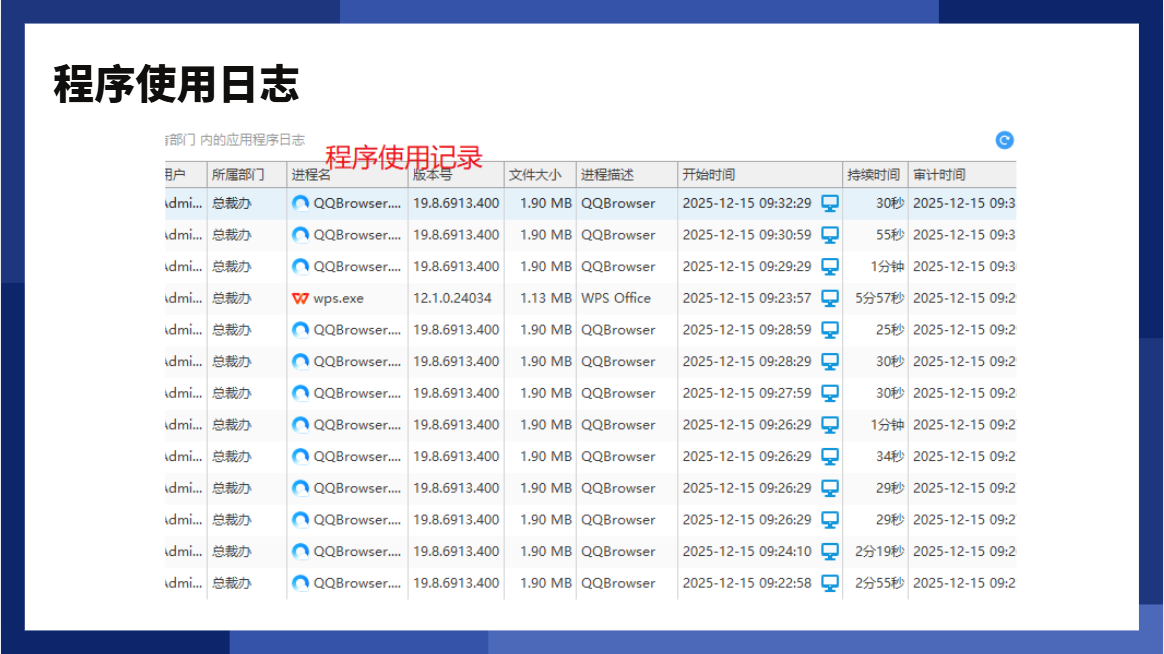1164x654 pixels.
Task: Click start time 2025-12-15 09:32:29
Action: (747, 203)
